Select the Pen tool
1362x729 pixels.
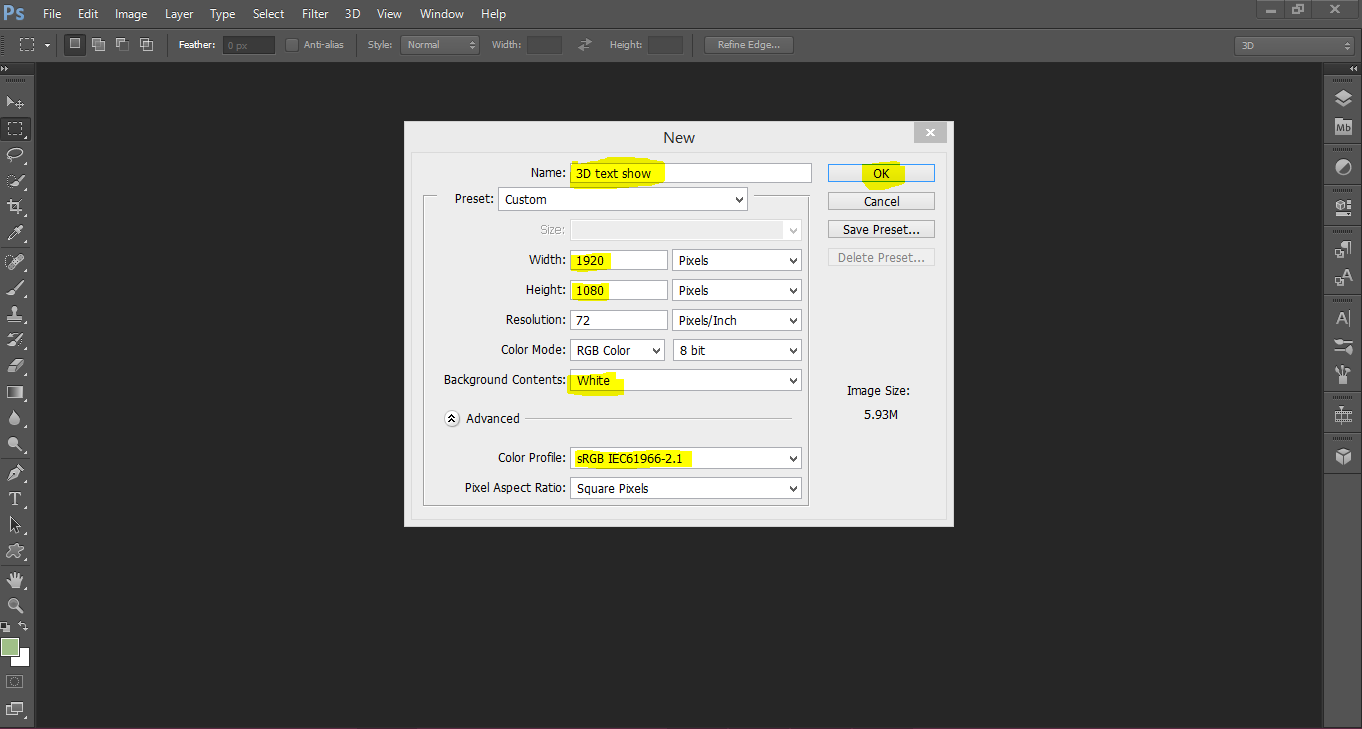click(x=15, y=473)
